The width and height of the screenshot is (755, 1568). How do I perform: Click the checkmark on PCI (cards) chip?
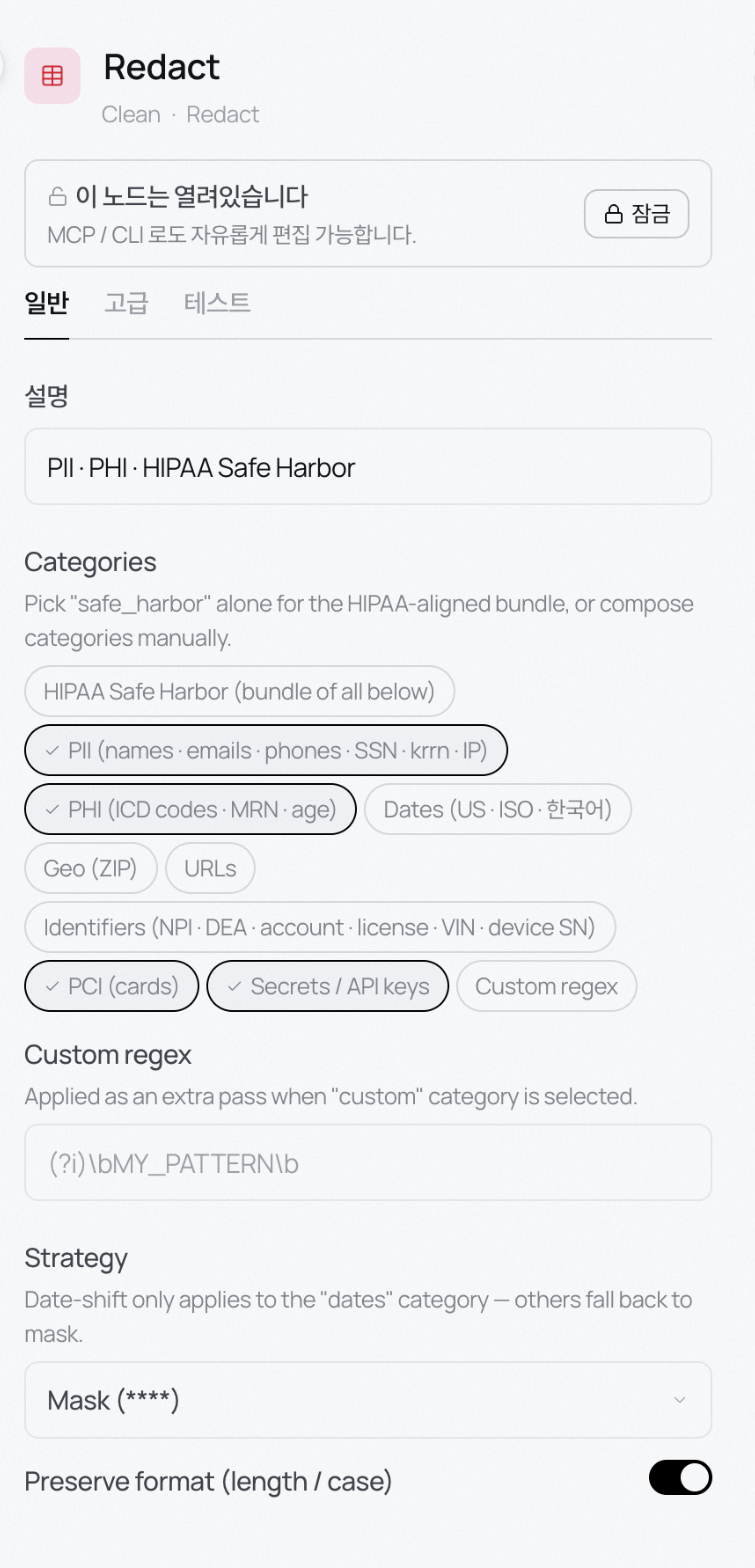pos(52,987)
